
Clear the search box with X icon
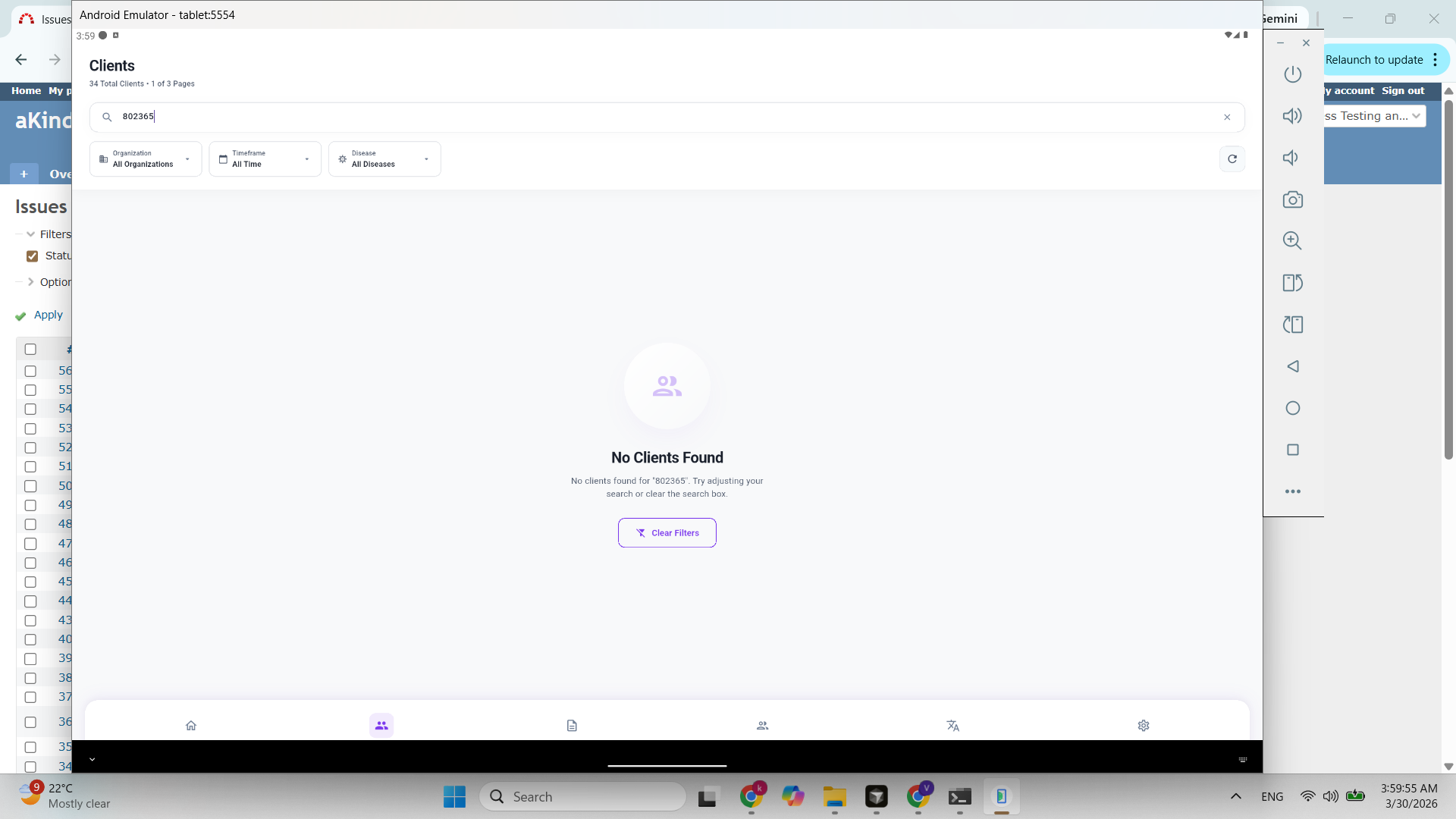[1226, 118]
